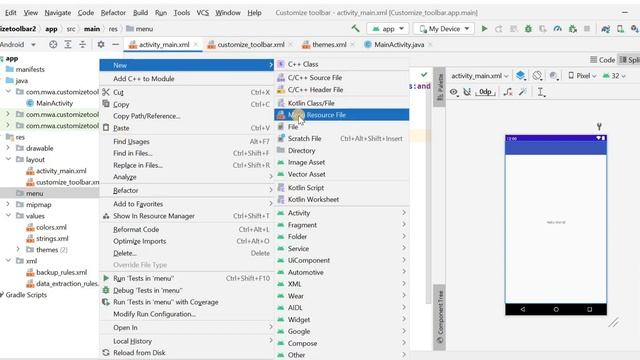Expand the themes (2) node
This screenshot has height=360, width=640.
(18, 249)
